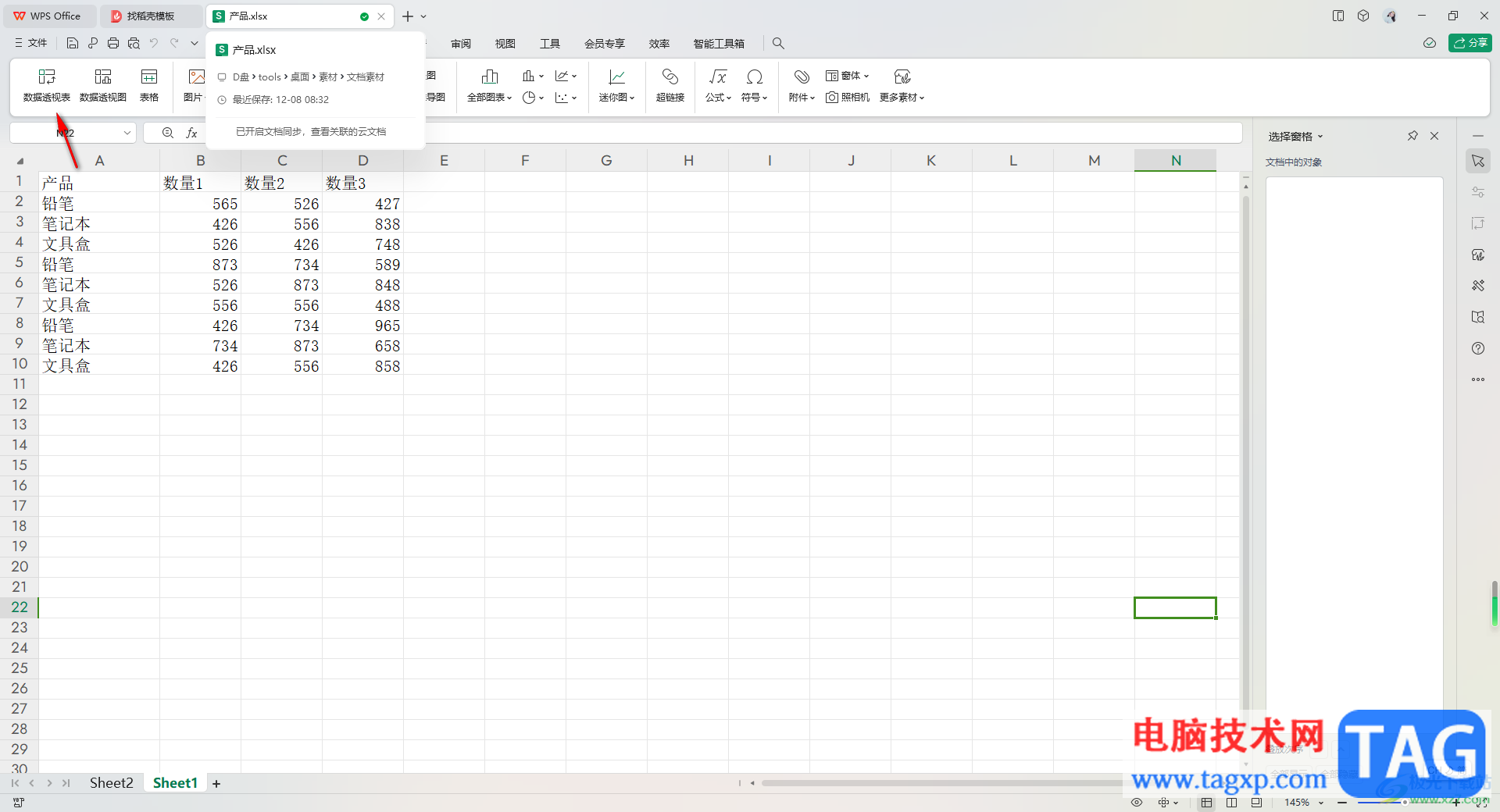Open the settings sliders icon in sidebar

1478,192
